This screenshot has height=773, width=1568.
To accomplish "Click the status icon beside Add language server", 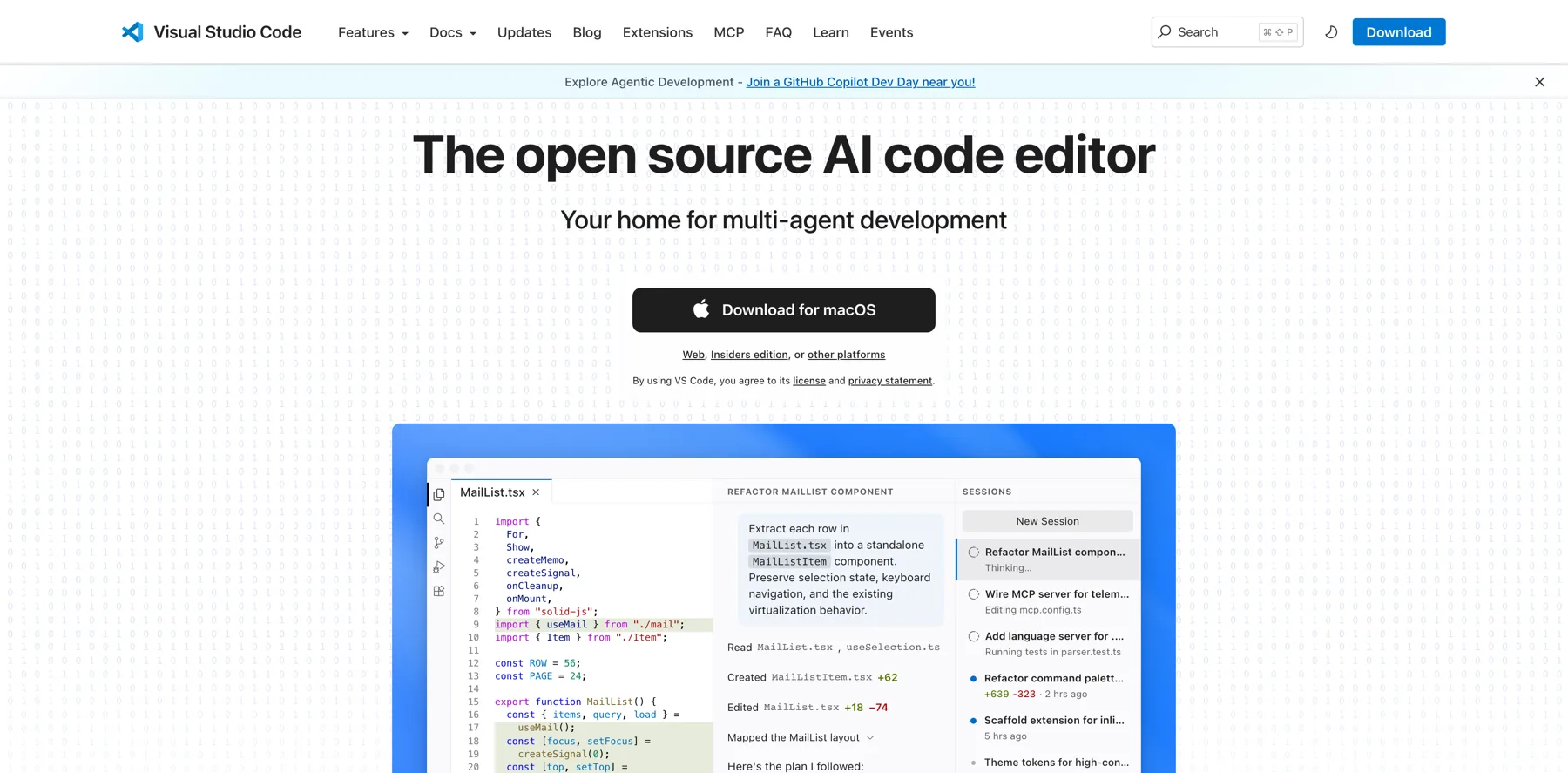I will pos(974,636).
